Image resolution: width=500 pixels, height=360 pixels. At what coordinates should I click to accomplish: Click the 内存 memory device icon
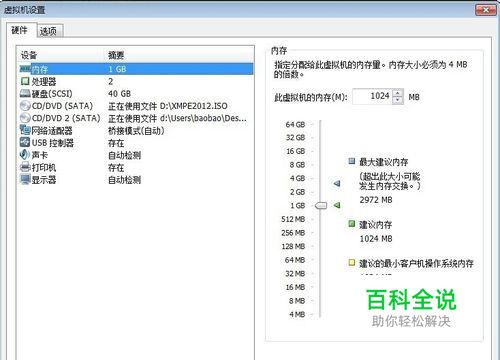click(x=25, y=69)
